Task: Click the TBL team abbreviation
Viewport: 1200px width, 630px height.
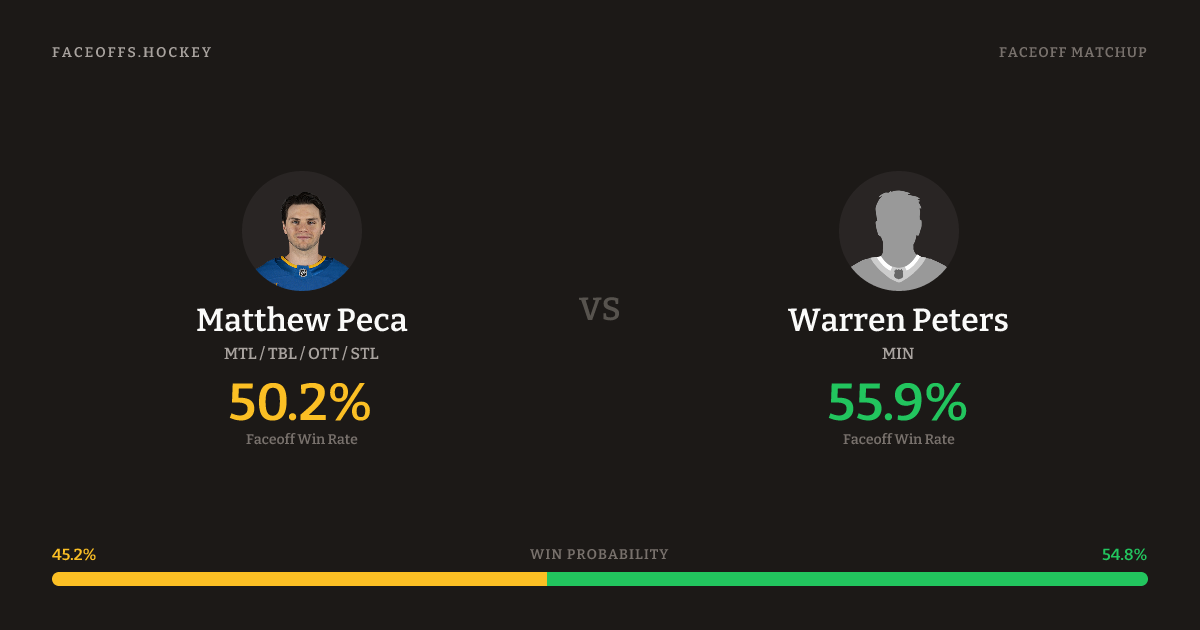Action: click(283, 354)
